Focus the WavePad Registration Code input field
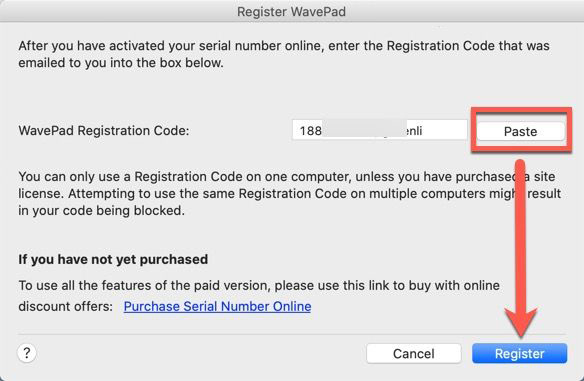 pyautogui.click(x=380, y=130)
